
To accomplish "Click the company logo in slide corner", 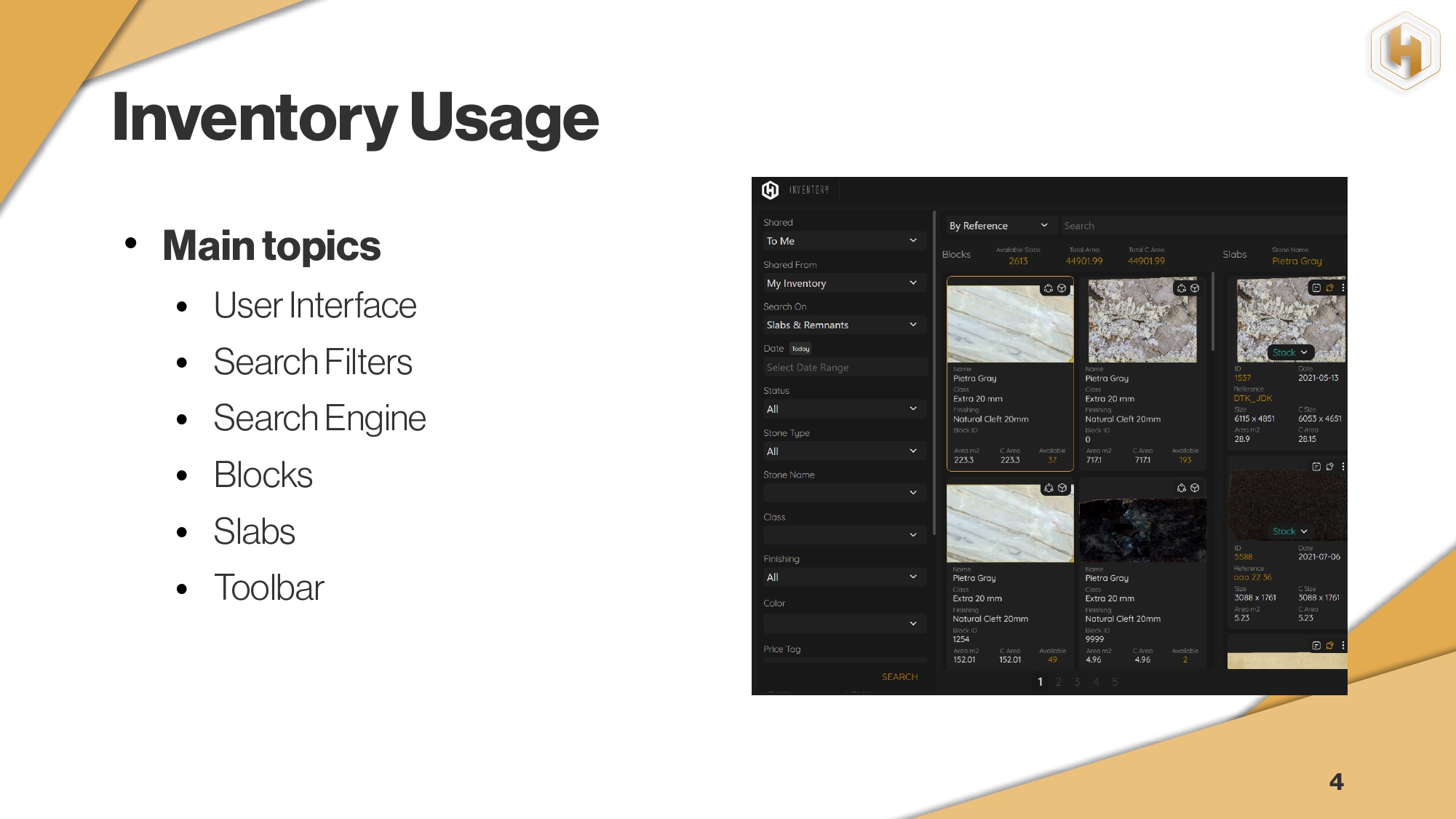I will click(1405, 52).
